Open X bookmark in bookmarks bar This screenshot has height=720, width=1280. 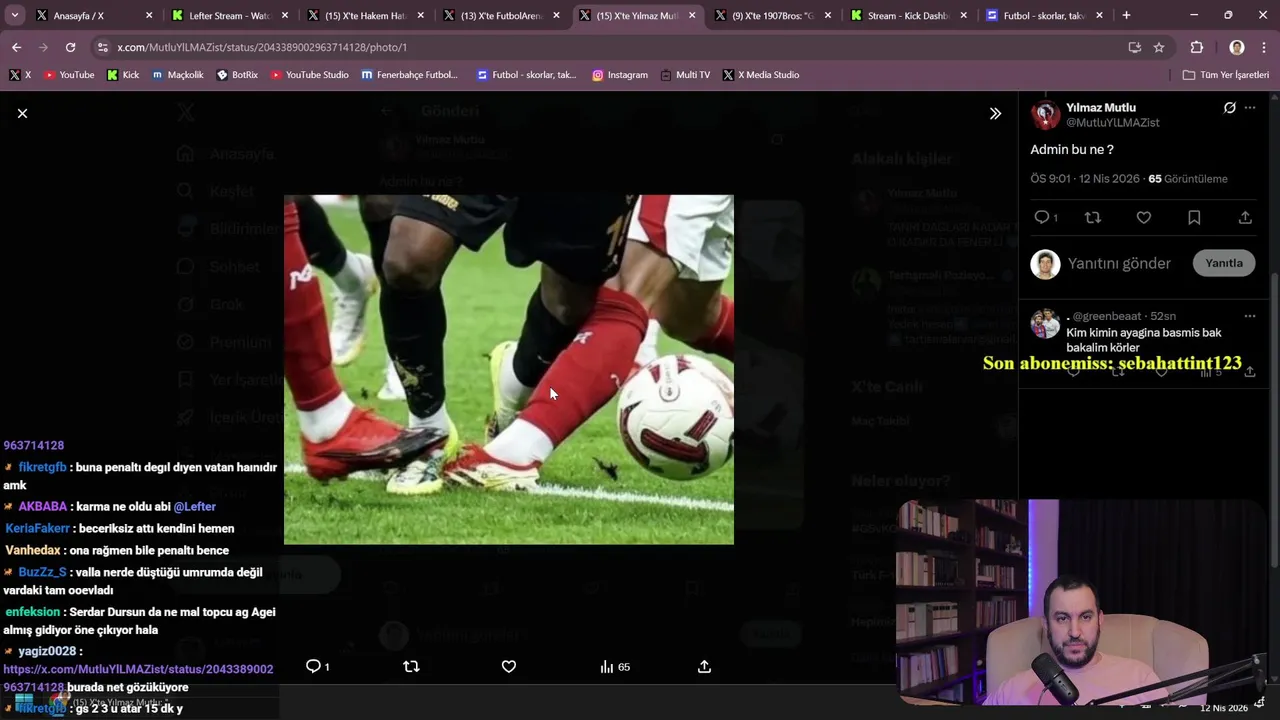(x=20, y=75)
